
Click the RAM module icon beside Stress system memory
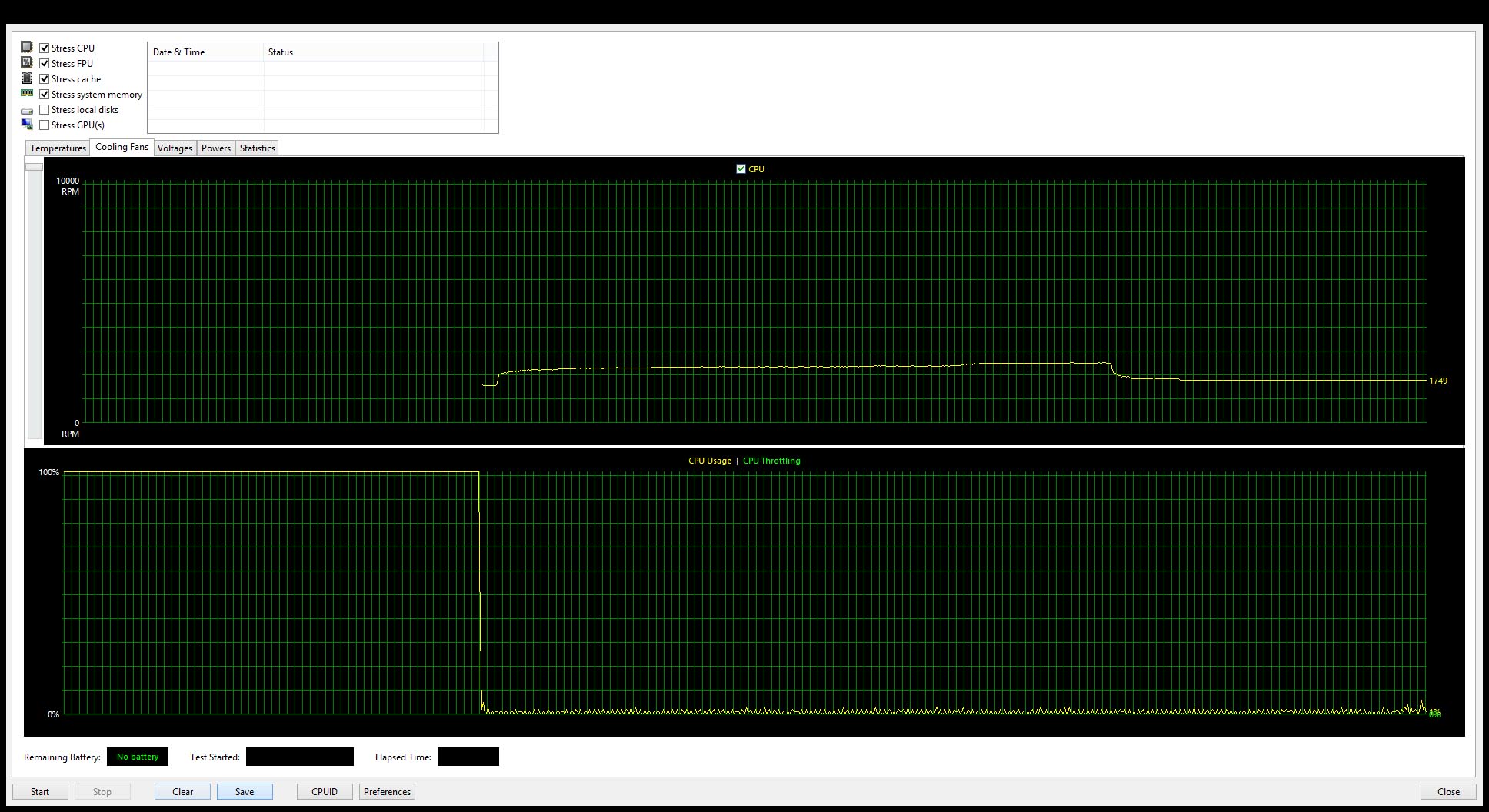coord(27,93)
